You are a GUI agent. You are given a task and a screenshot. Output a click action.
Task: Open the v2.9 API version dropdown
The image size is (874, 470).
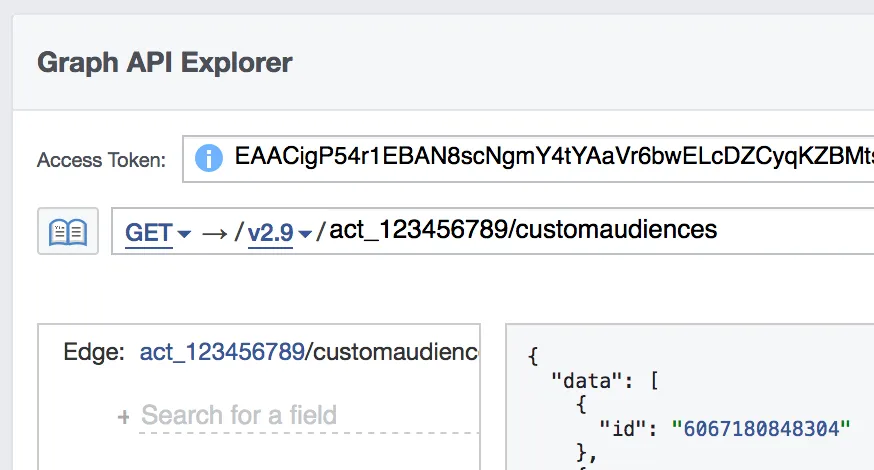click(x=271, y=232)
